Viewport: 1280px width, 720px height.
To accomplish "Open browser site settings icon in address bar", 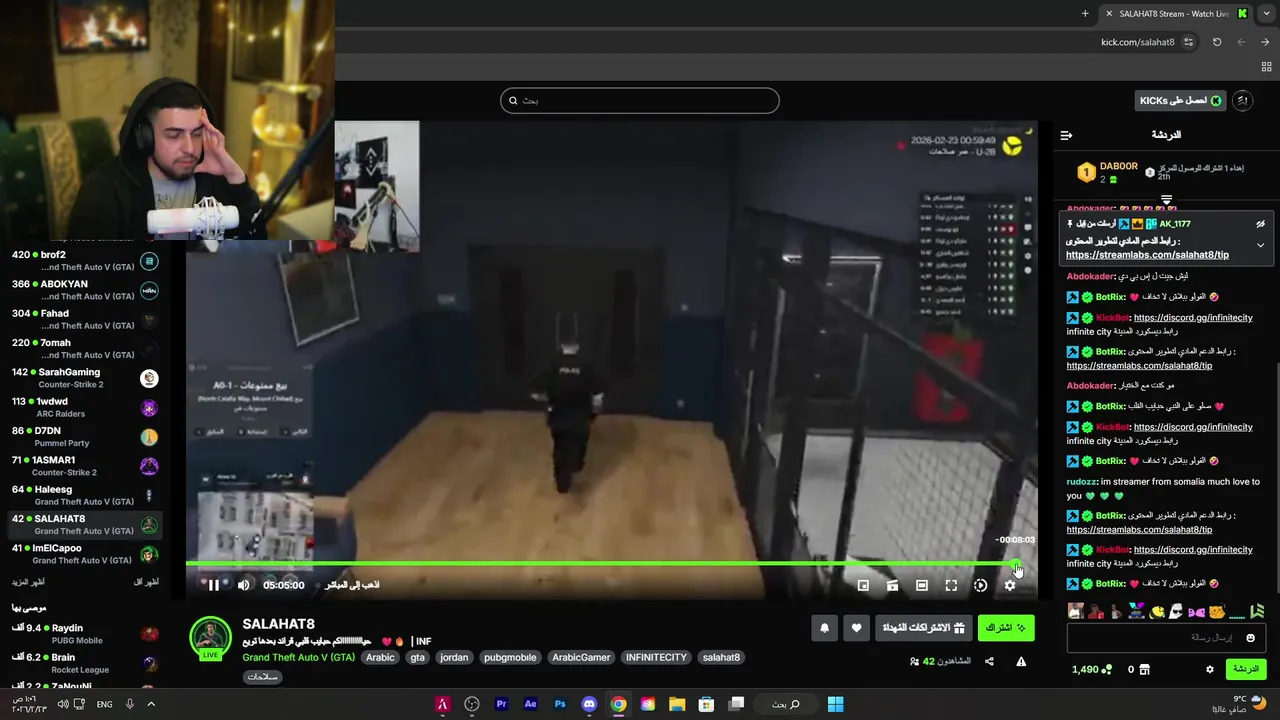I will click(x=1188, y=42).
